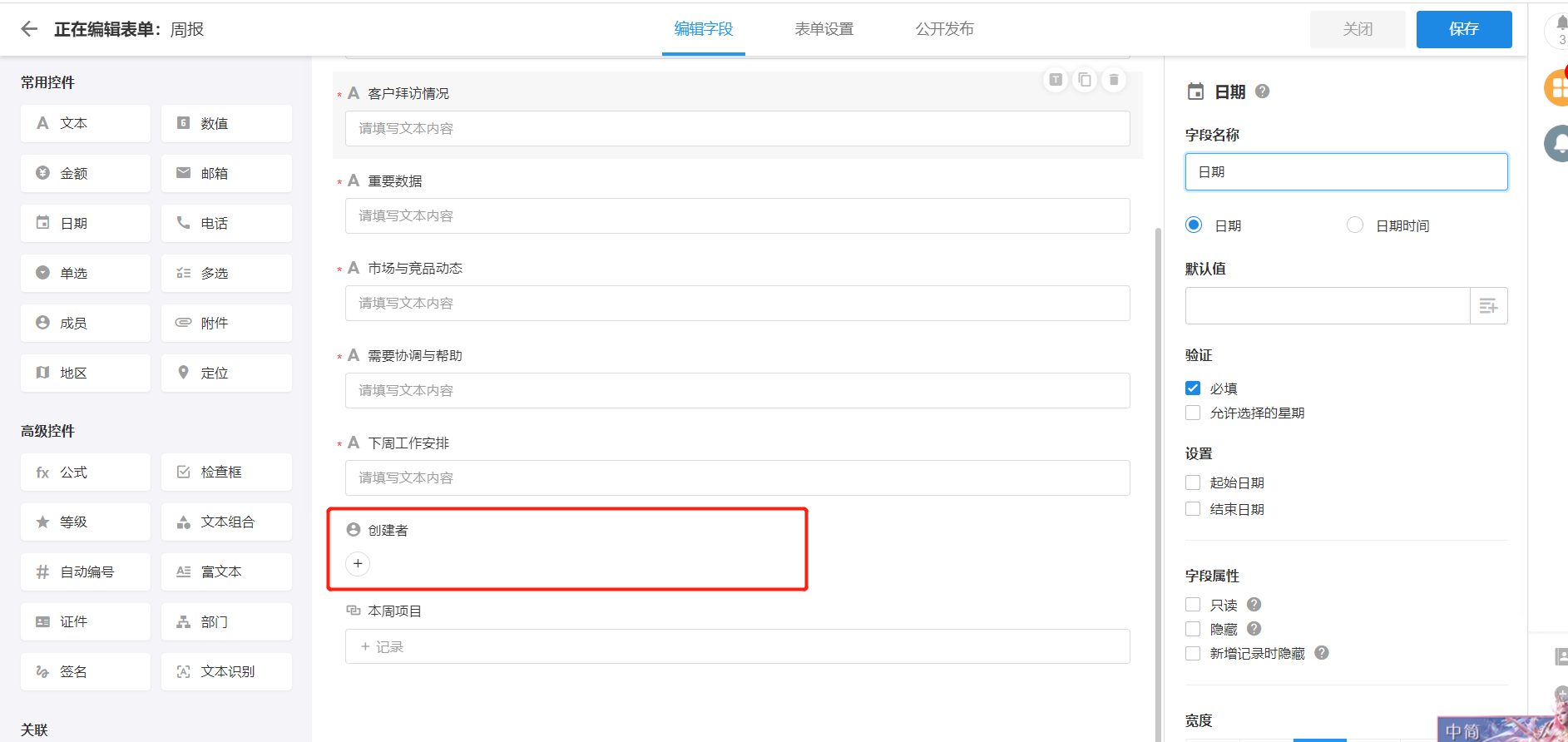Uncheck the 必填 required checkbox
The width and height of the screenshot is (1568, 742).
(x=1193, y=388)
